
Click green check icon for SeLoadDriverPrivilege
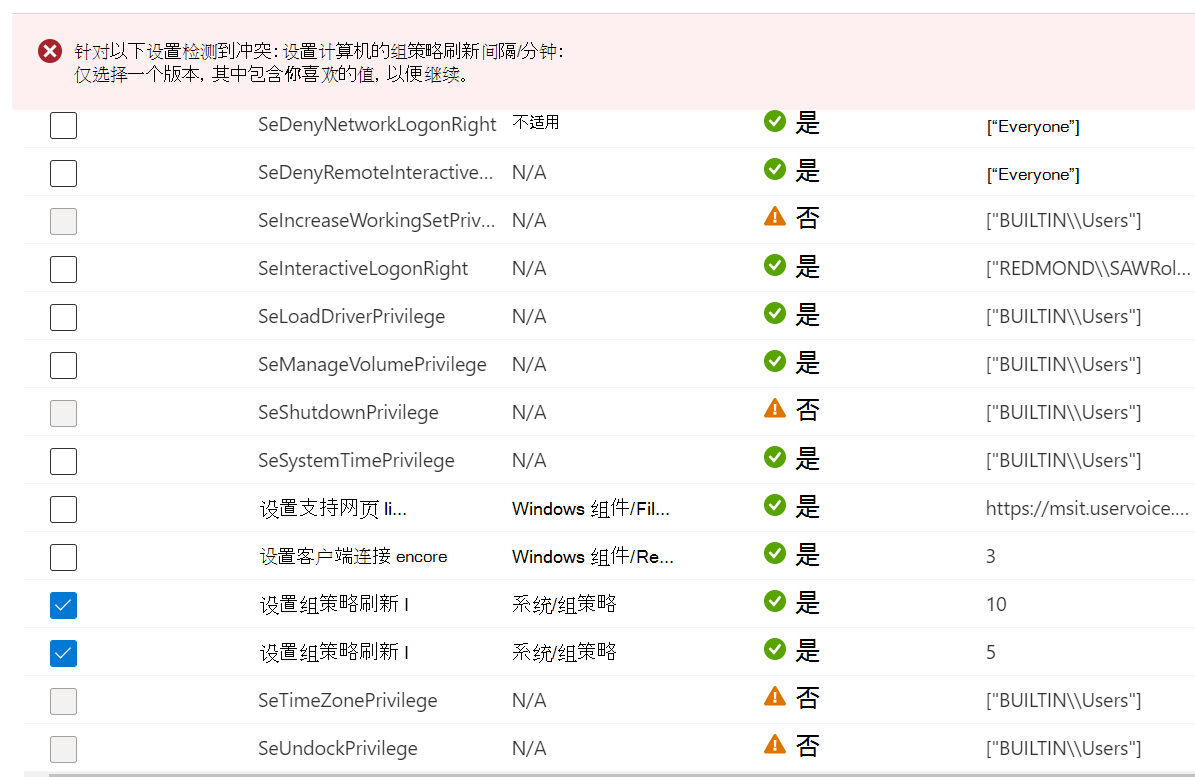point(774,314)
